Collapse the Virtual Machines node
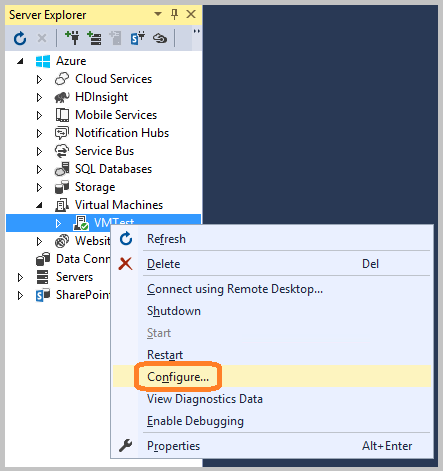 pos(39,205)
